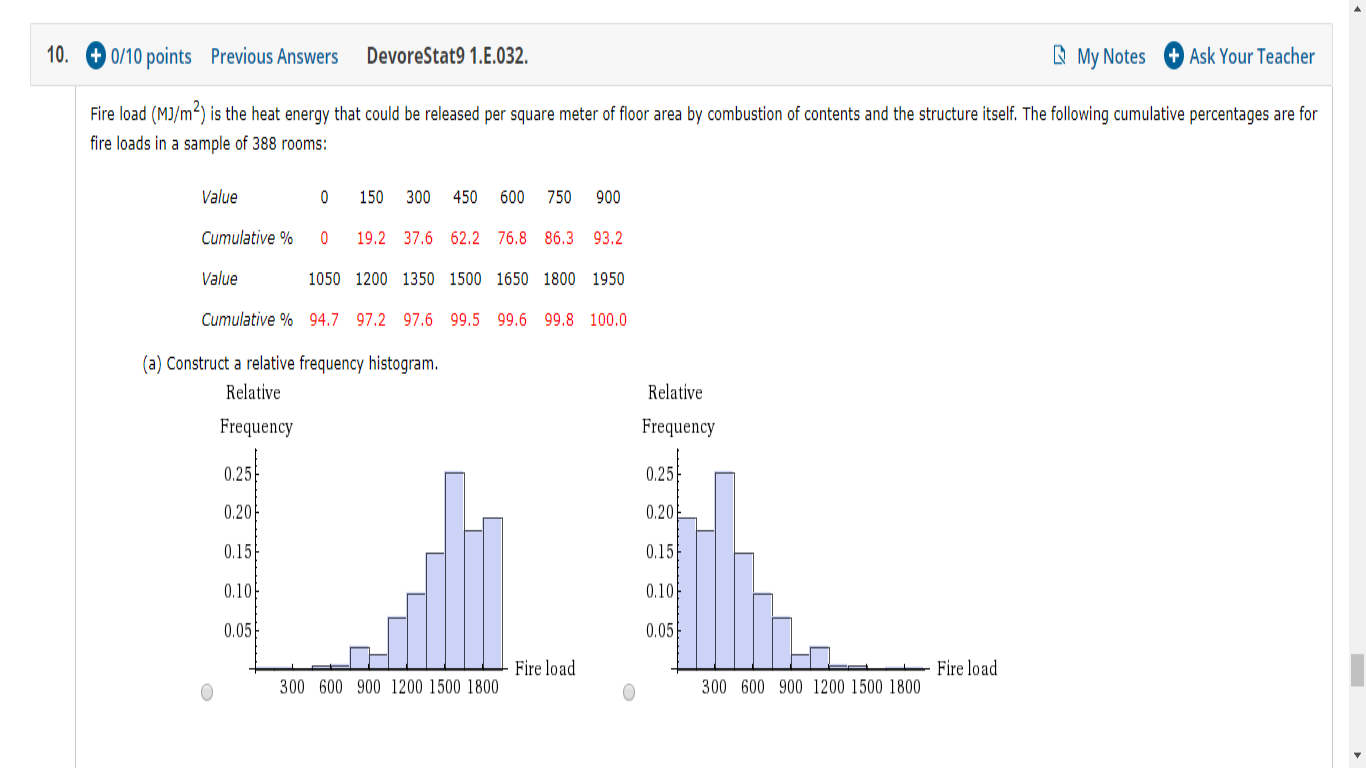Click the scrollbar up arrow
Image resolution: width=1366 pixels, height=768 pixels.
[x=1357, y=9]
